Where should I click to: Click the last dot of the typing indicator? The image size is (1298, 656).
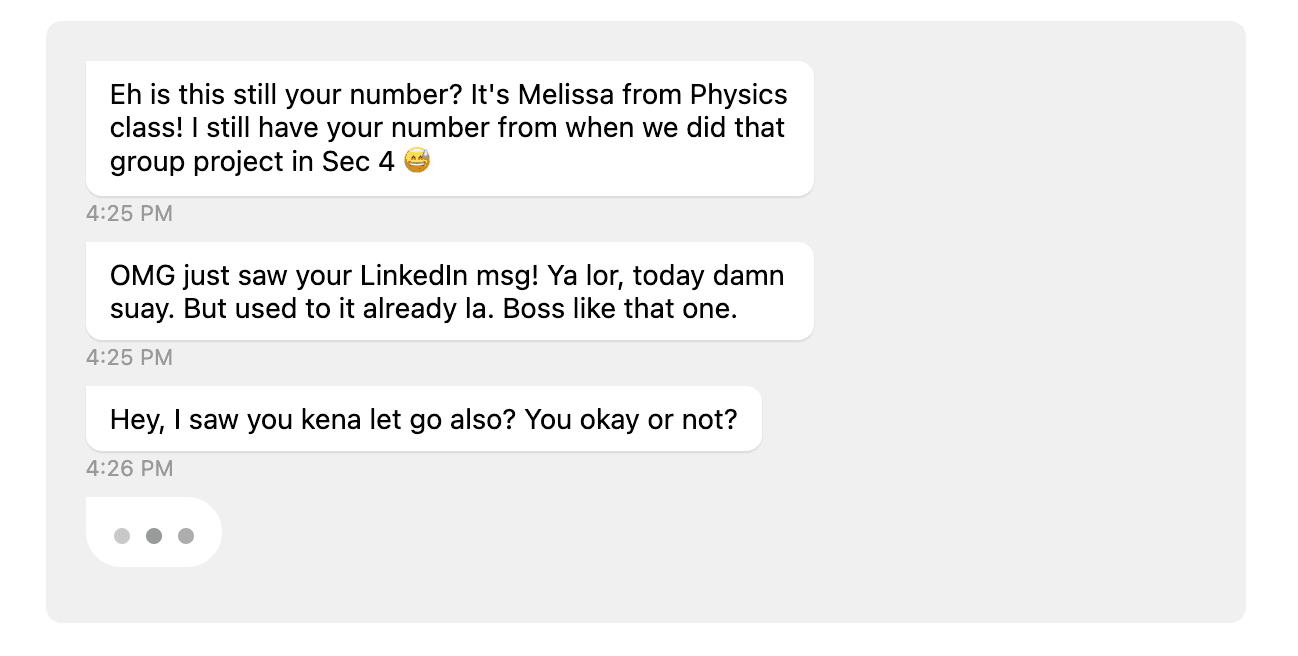(186, 536)
